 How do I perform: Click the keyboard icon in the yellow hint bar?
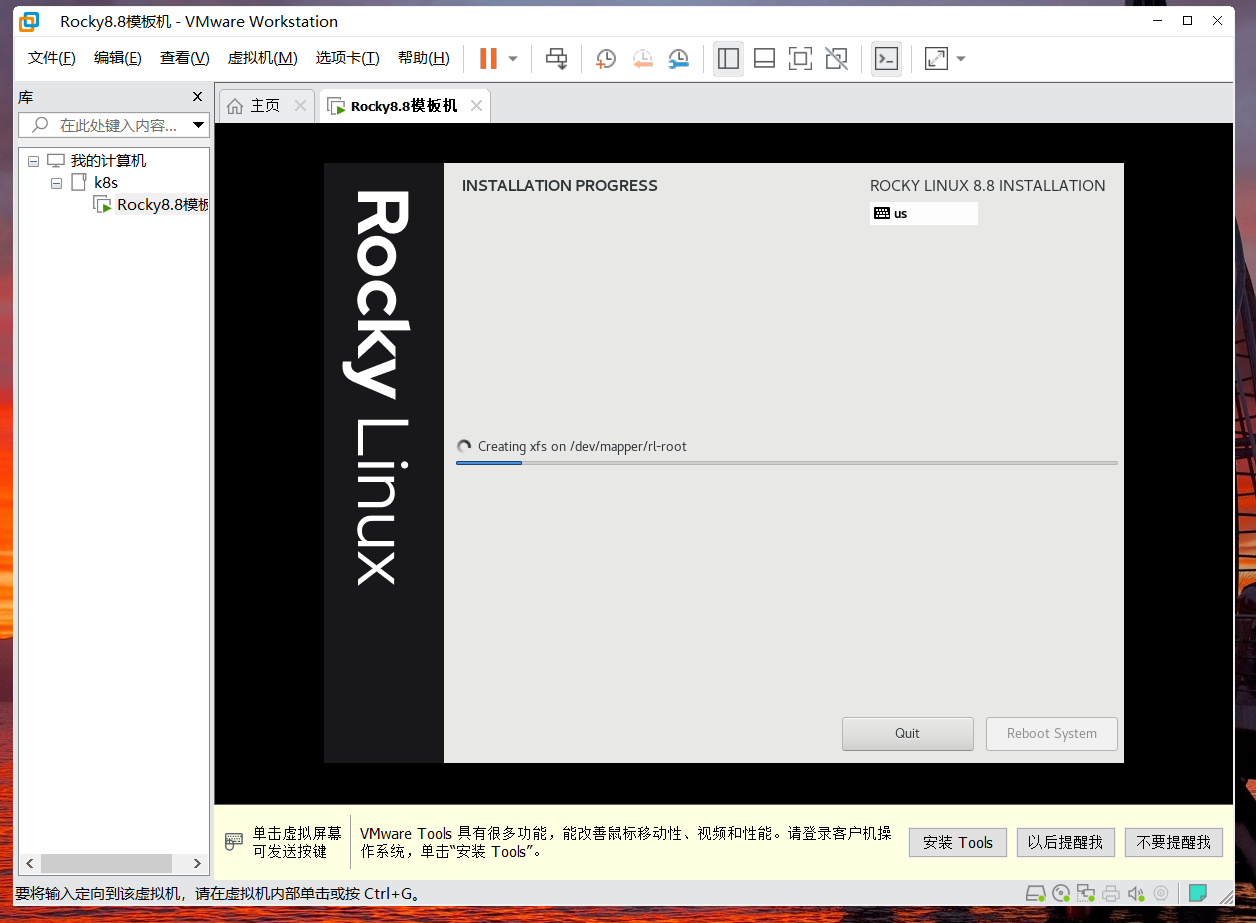tap(234, 841)
